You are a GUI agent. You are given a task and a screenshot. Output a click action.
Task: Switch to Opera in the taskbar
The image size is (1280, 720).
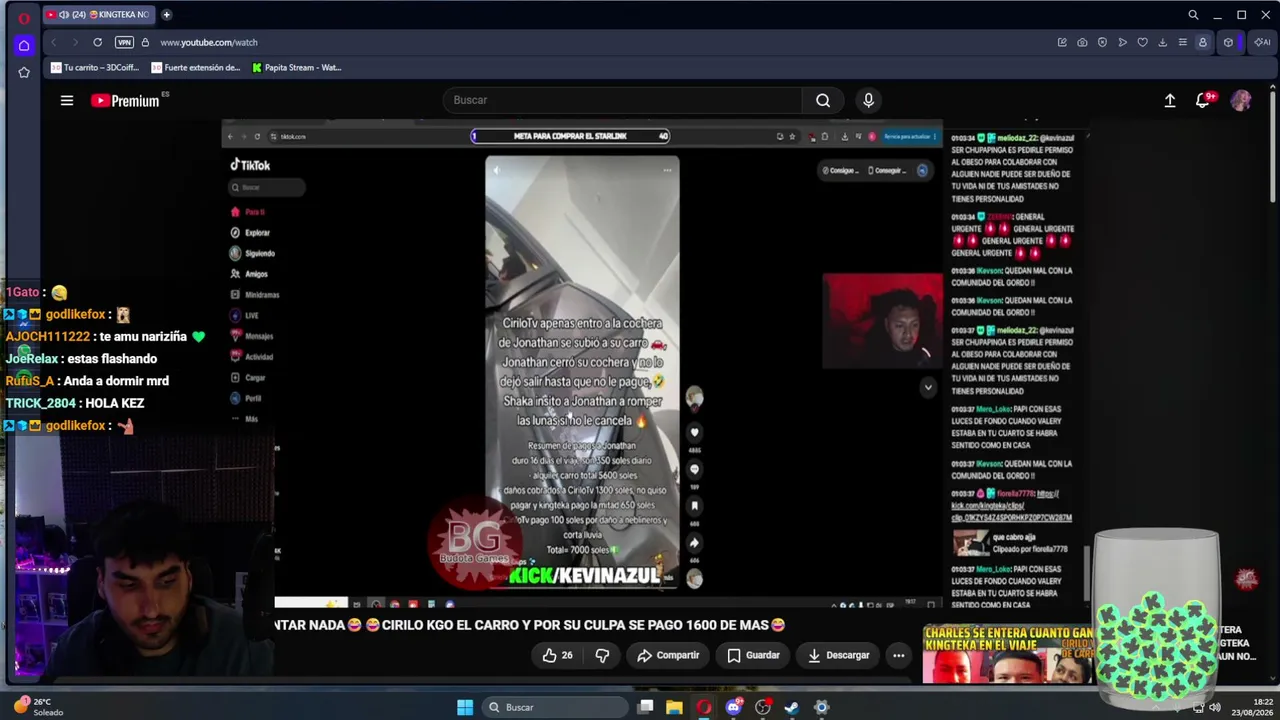tap(704, 708)
